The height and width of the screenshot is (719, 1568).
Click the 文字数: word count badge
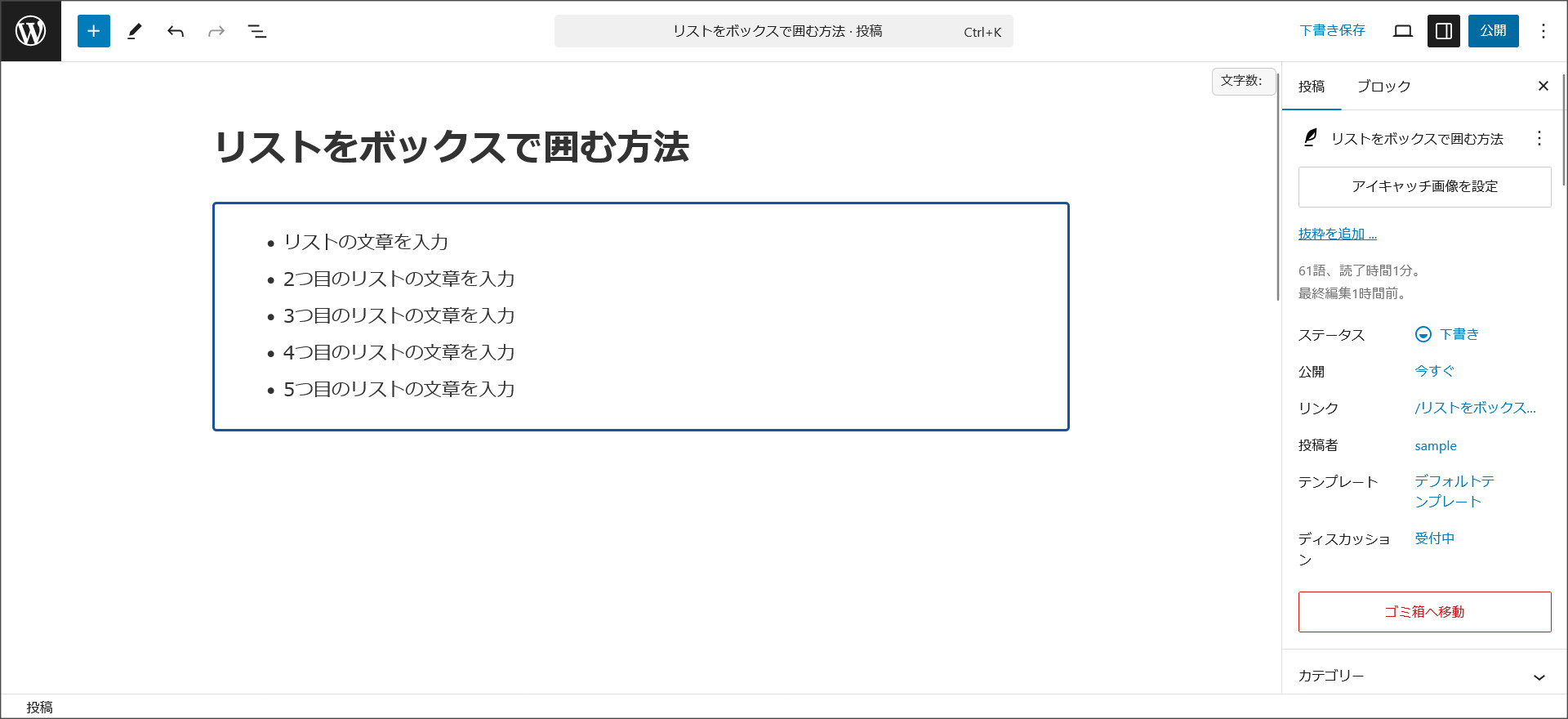(x=1242, y=81)
